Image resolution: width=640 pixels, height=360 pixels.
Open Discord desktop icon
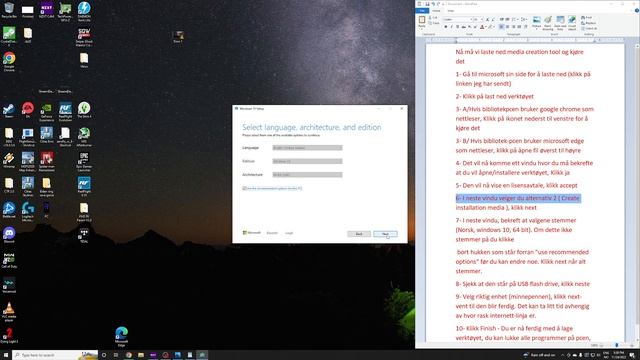pyautogui.click(x=9, y=235)
